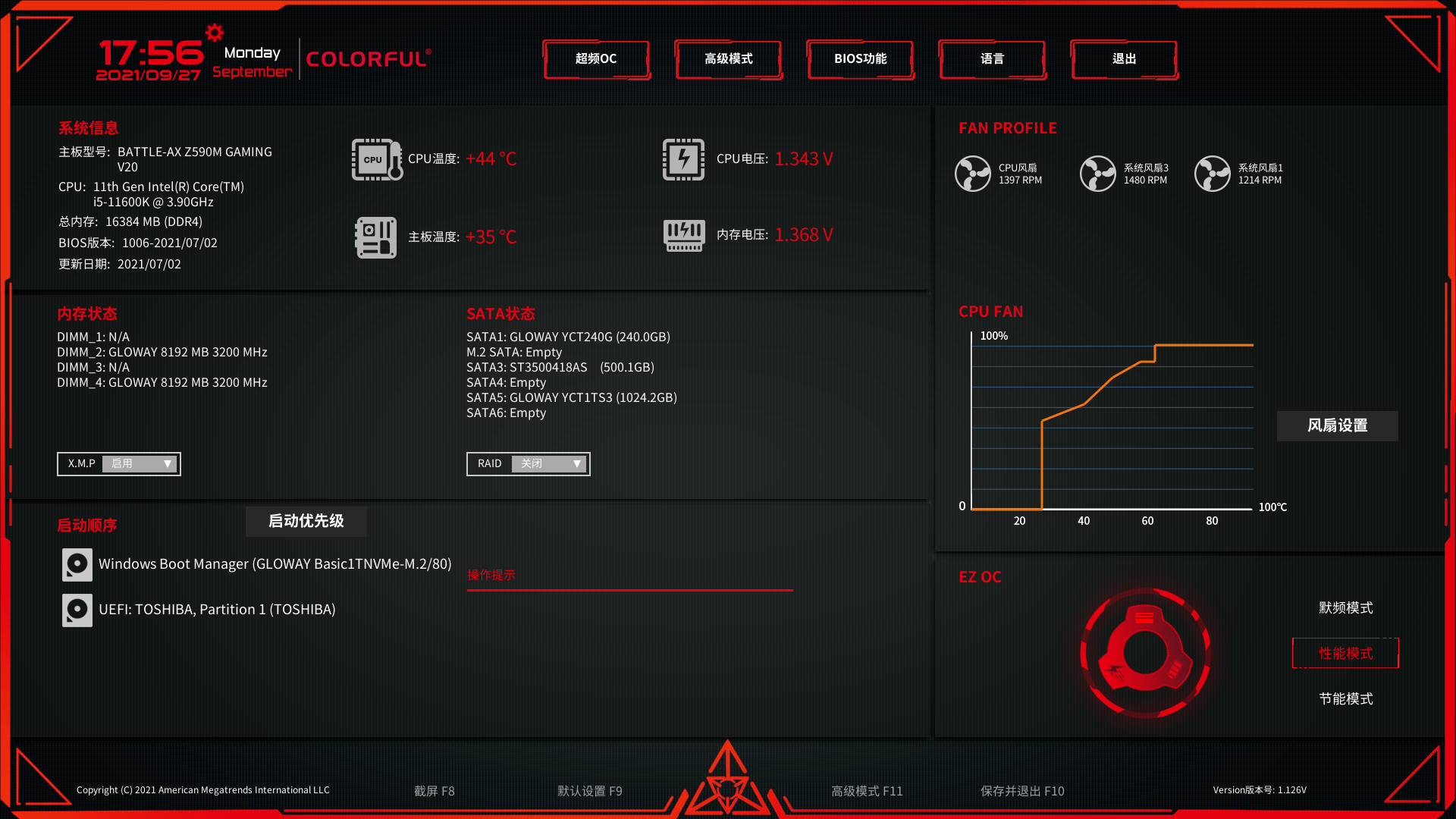Expand RAID mode dropdown
The image size is (1456, 819).
pyautogui.click(x=576, y=463)
